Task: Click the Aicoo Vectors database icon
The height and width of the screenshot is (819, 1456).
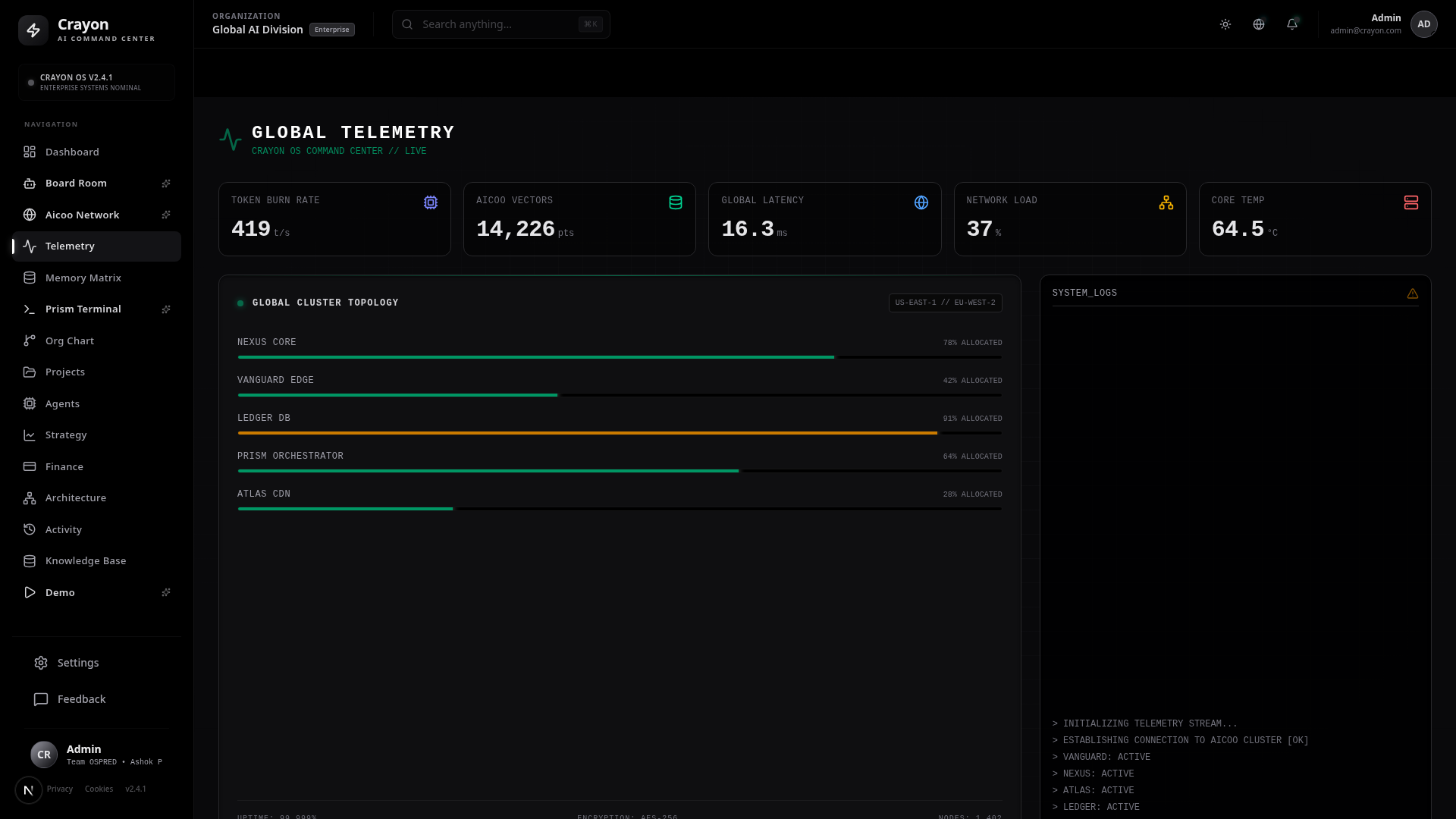Action: click(675, 202)
